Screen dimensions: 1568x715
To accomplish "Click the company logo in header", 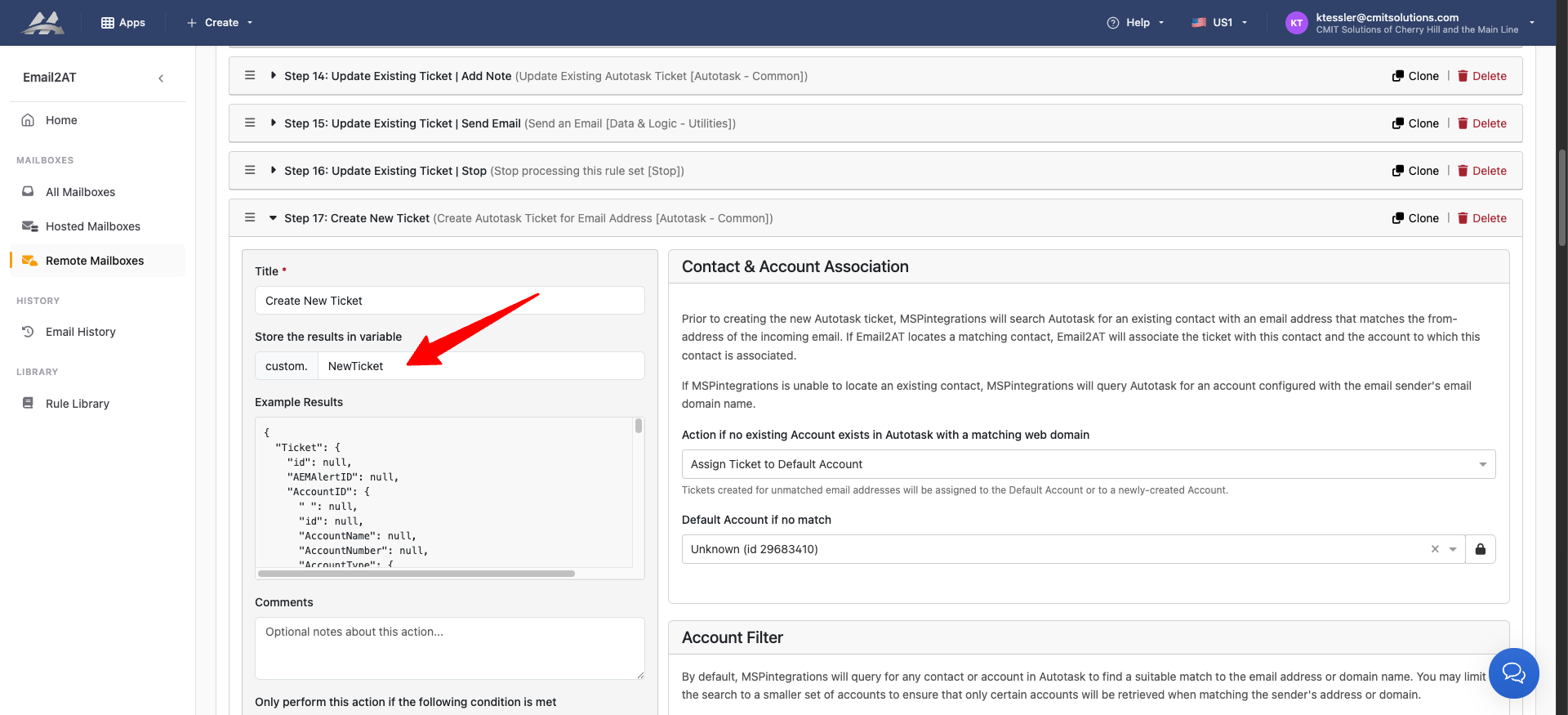I will point(43,23).
